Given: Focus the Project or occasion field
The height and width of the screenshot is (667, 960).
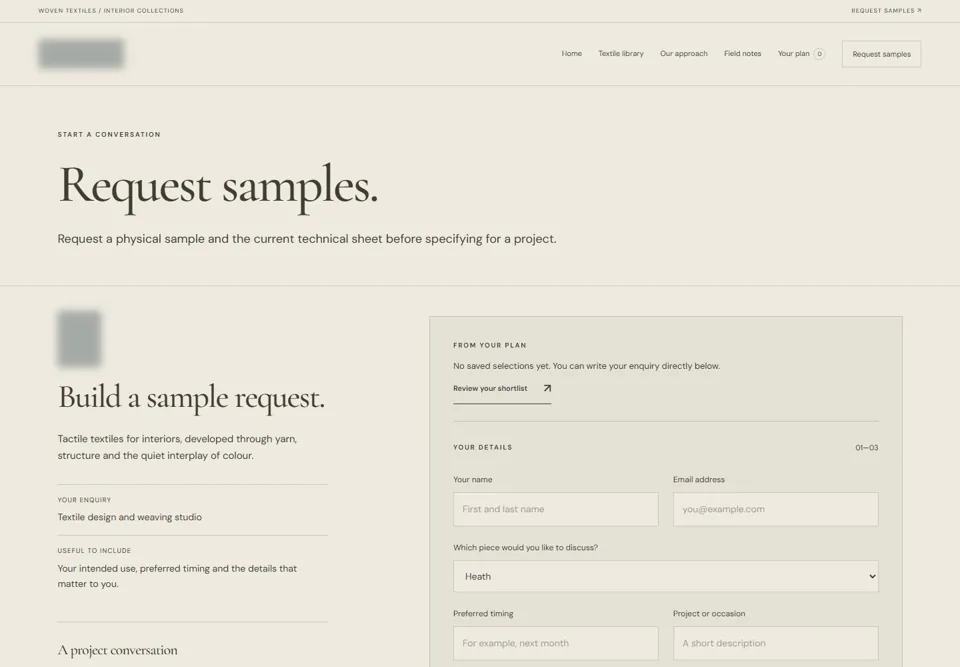Looking at the screenshot, I should tap(775, 643).
